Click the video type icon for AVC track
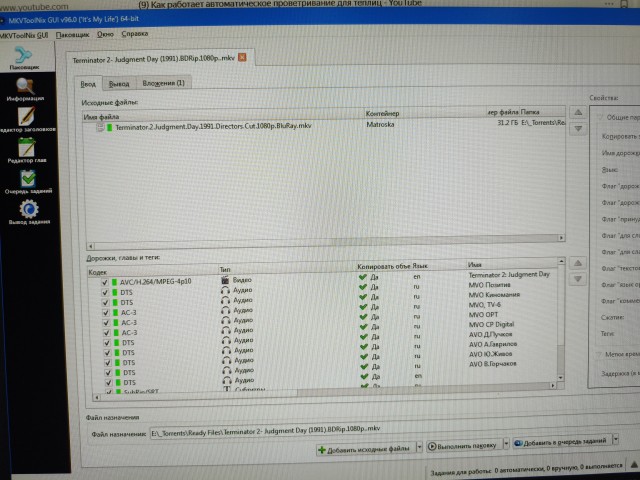This screenshot has width=640, height=480. pos(225,280)
